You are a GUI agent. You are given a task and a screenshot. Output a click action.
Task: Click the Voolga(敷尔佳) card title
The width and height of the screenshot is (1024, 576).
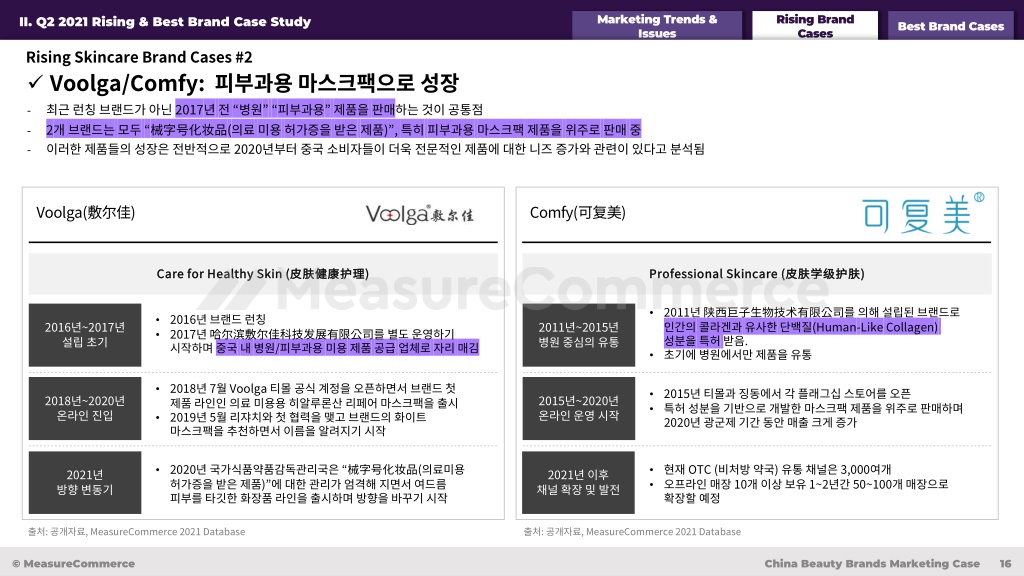[86, 212]
